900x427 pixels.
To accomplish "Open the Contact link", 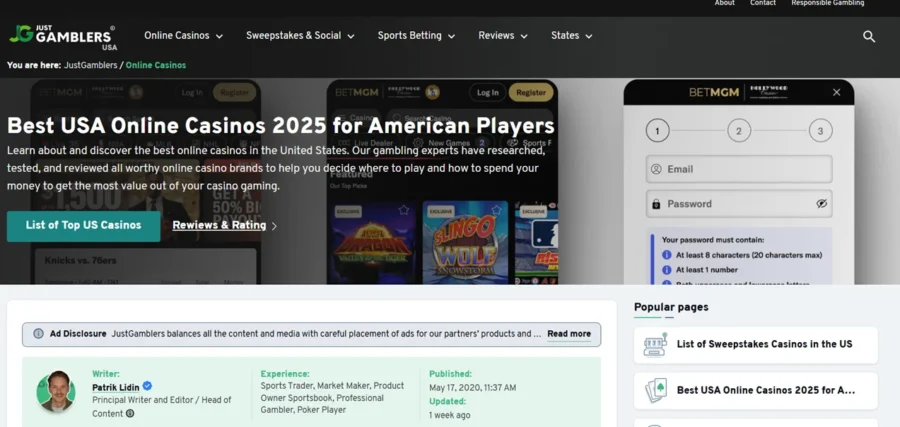I will coord(763,3).
